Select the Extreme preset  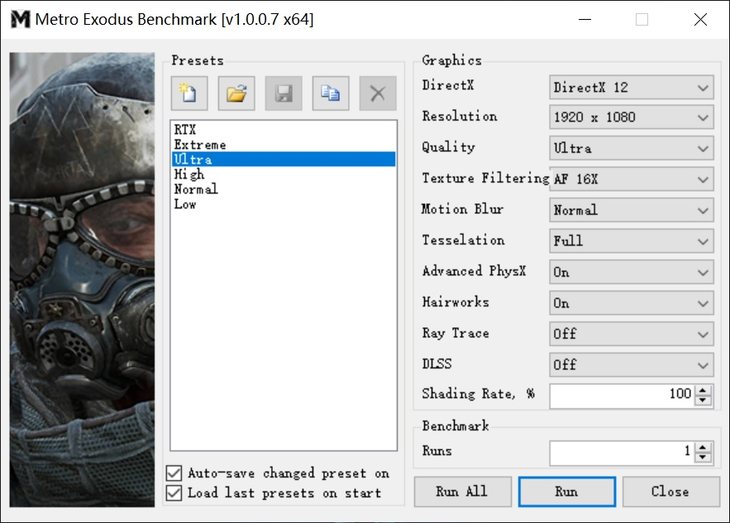tap(284, 144)
